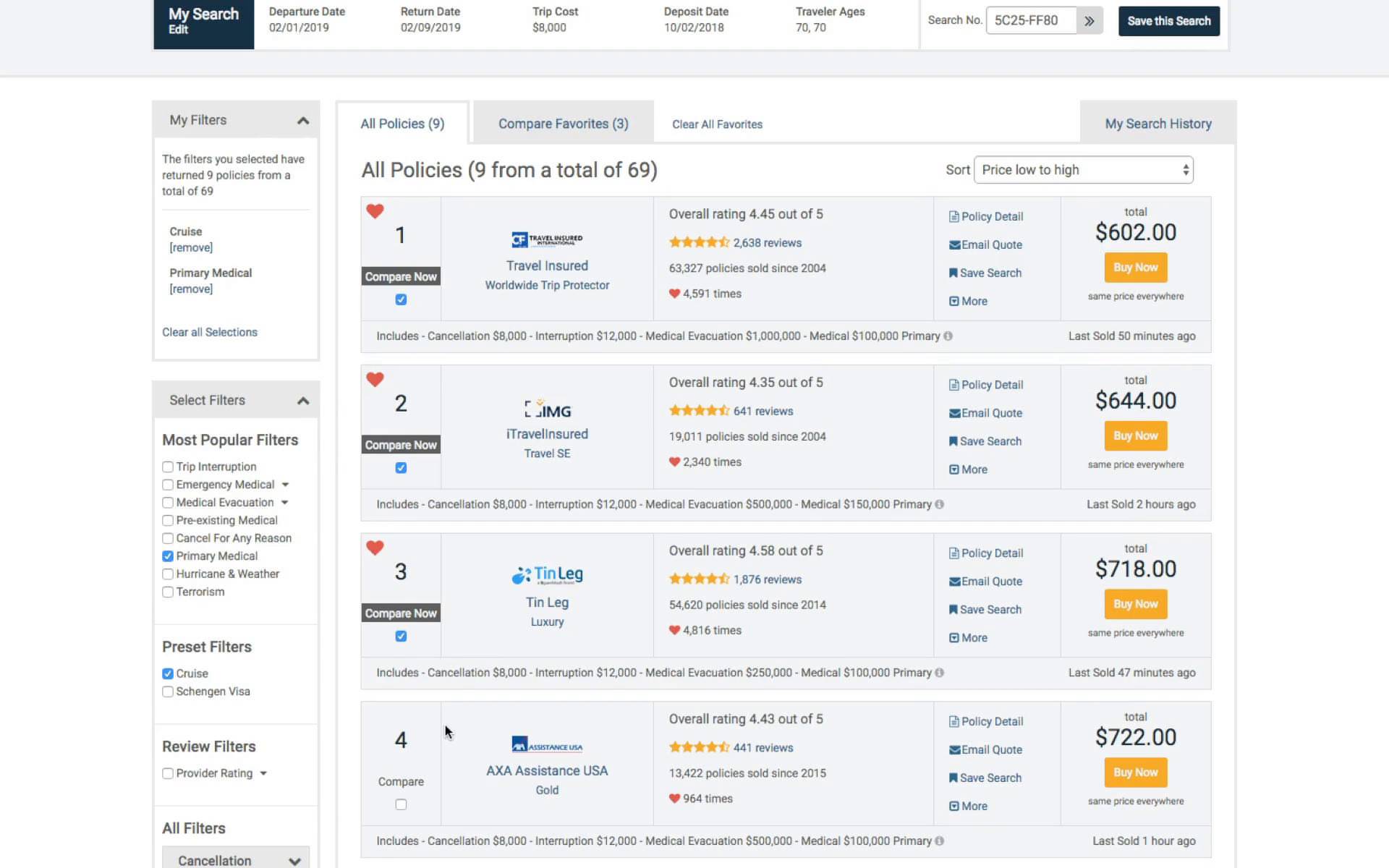Buy the $722.00 AXA Gold policy
The width and height of the screenshot is (1389, 868).
[1135, 773]
